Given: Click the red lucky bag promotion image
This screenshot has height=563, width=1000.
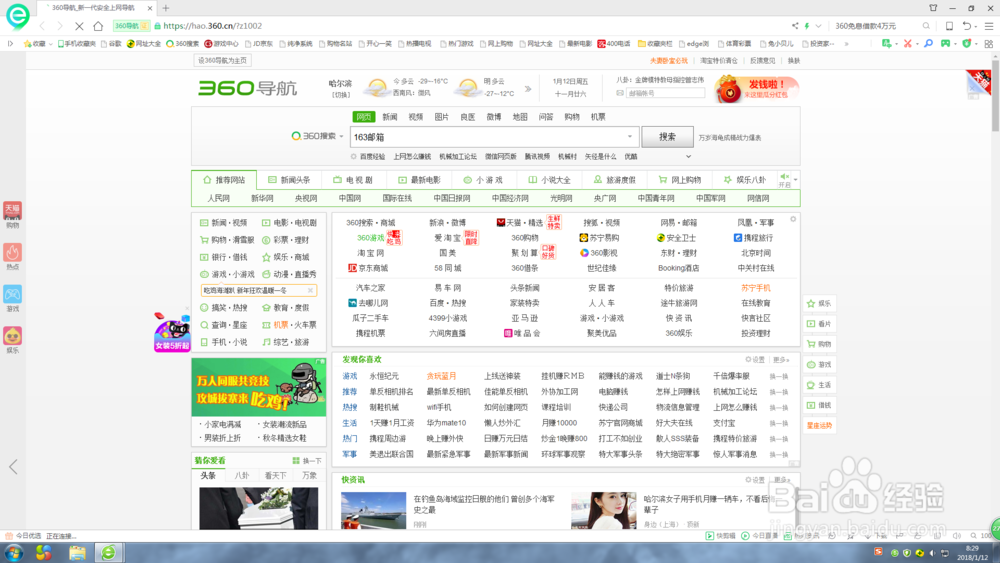Looking at the screenshot, I should pos(757,89).
